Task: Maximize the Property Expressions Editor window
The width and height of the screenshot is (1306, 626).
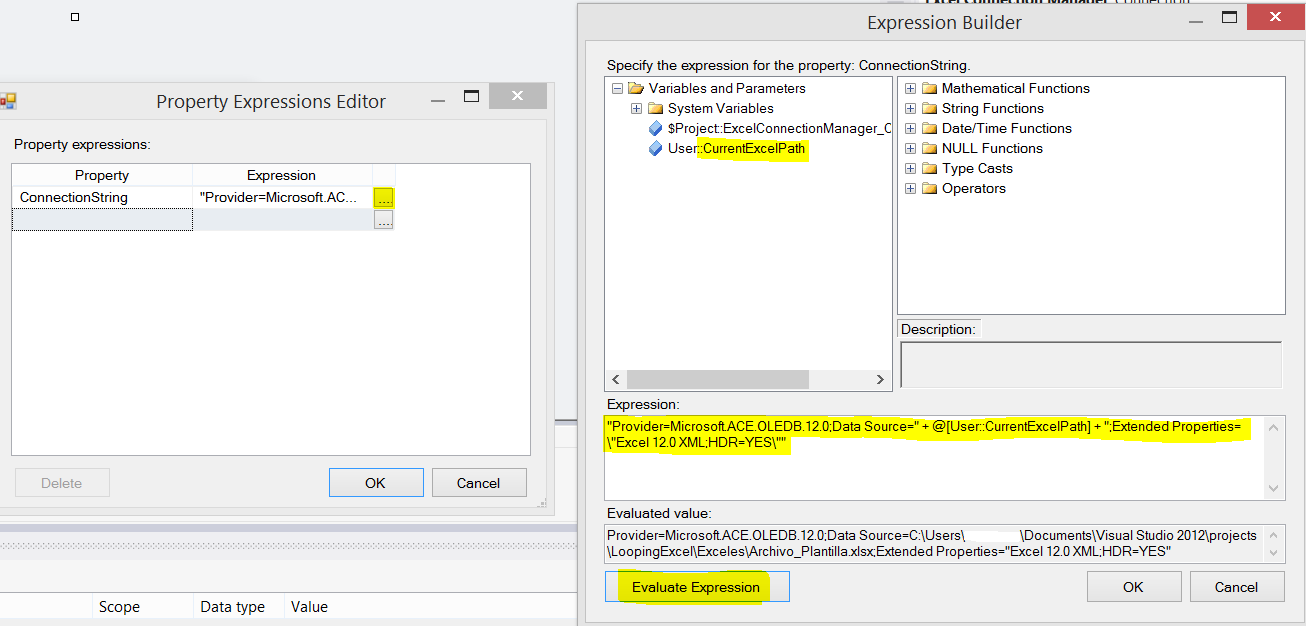Action: [471, 97]
